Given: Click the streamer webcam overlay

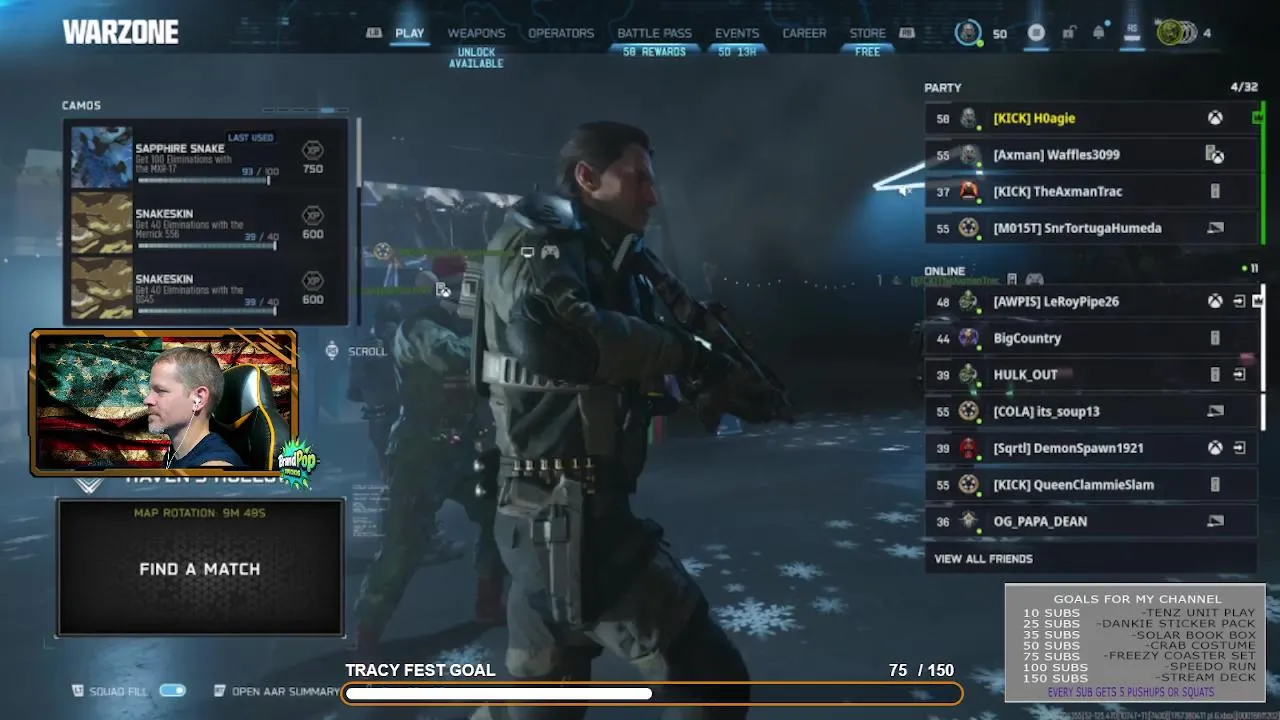Looking at the screenshot, I should (164, 401).
